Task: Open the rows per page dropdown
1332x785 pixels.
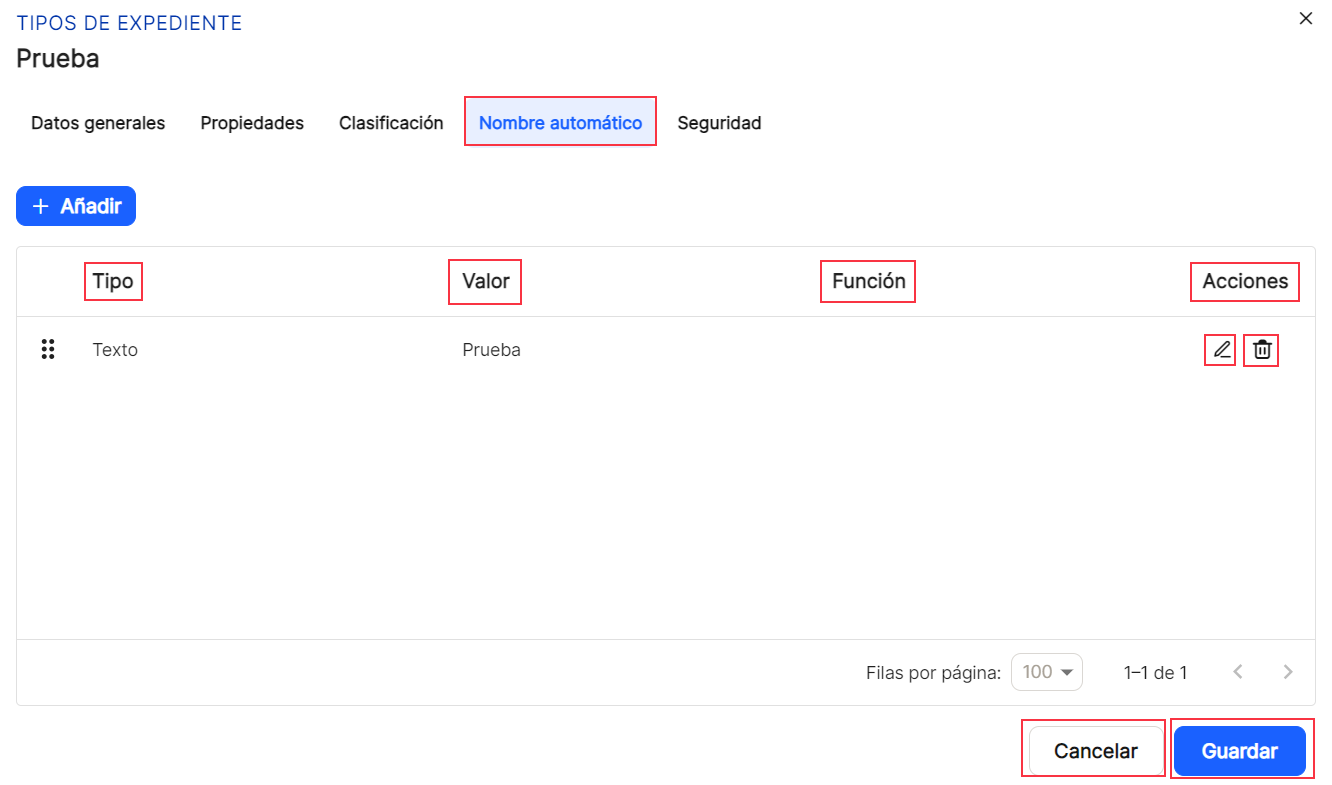Action: (x=1047, y=672)
